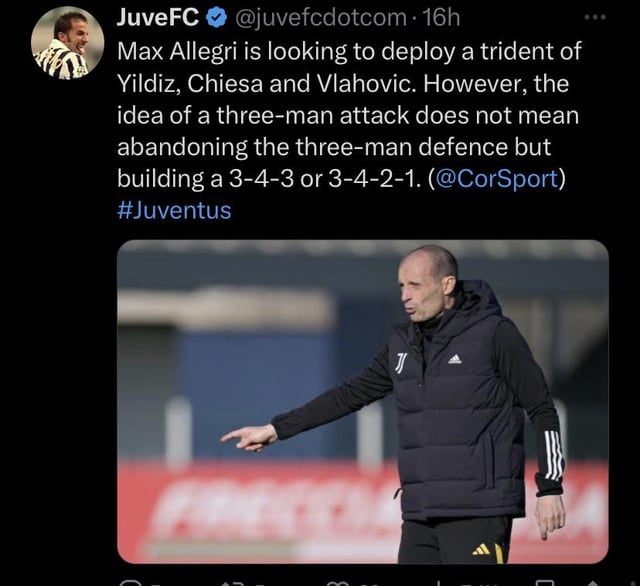This screenshot has height=586, width=640.
Task: Click the Adidas logo on the vest
Action: click(x=455, y=359)
